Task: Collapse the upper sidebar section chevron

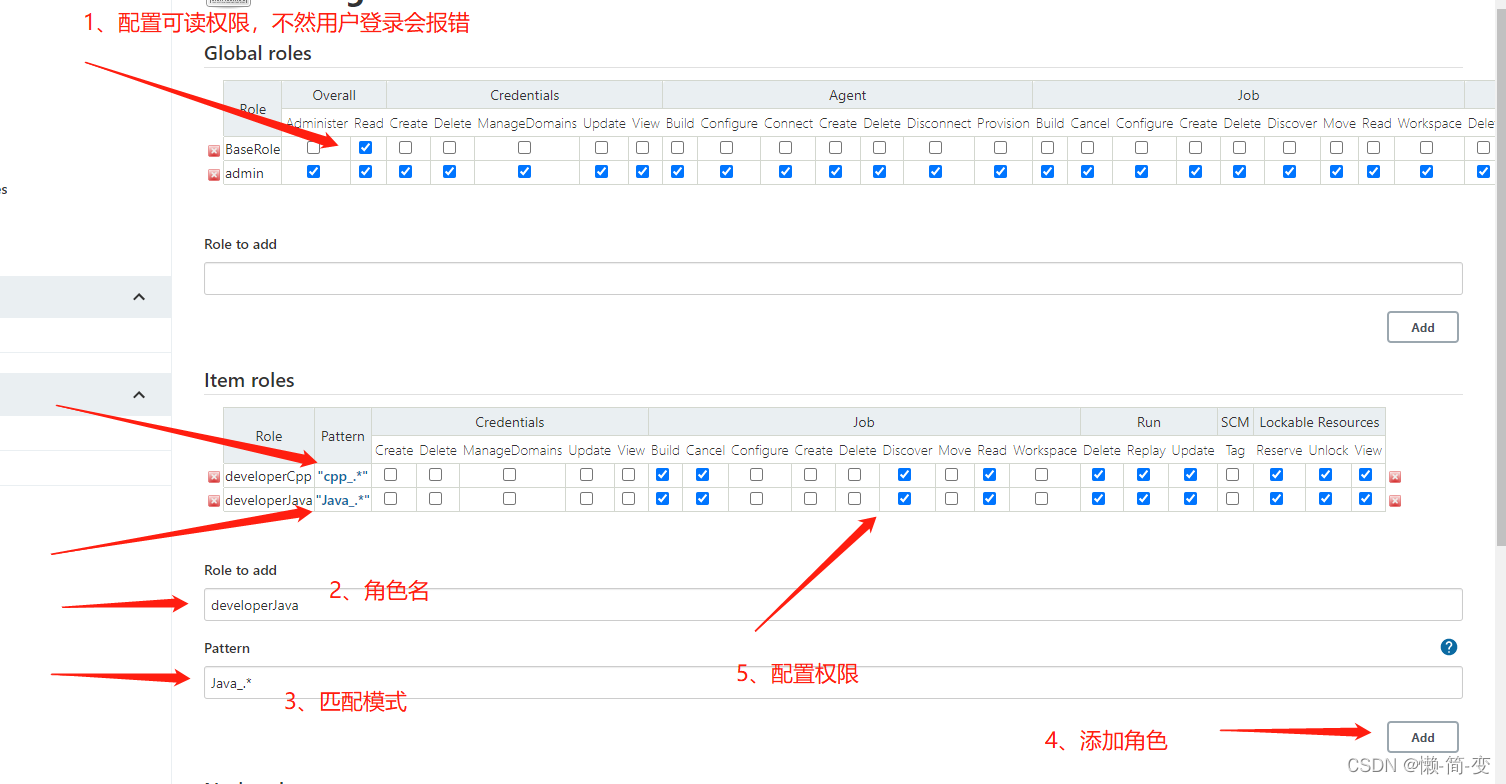Action: [139, 297]
